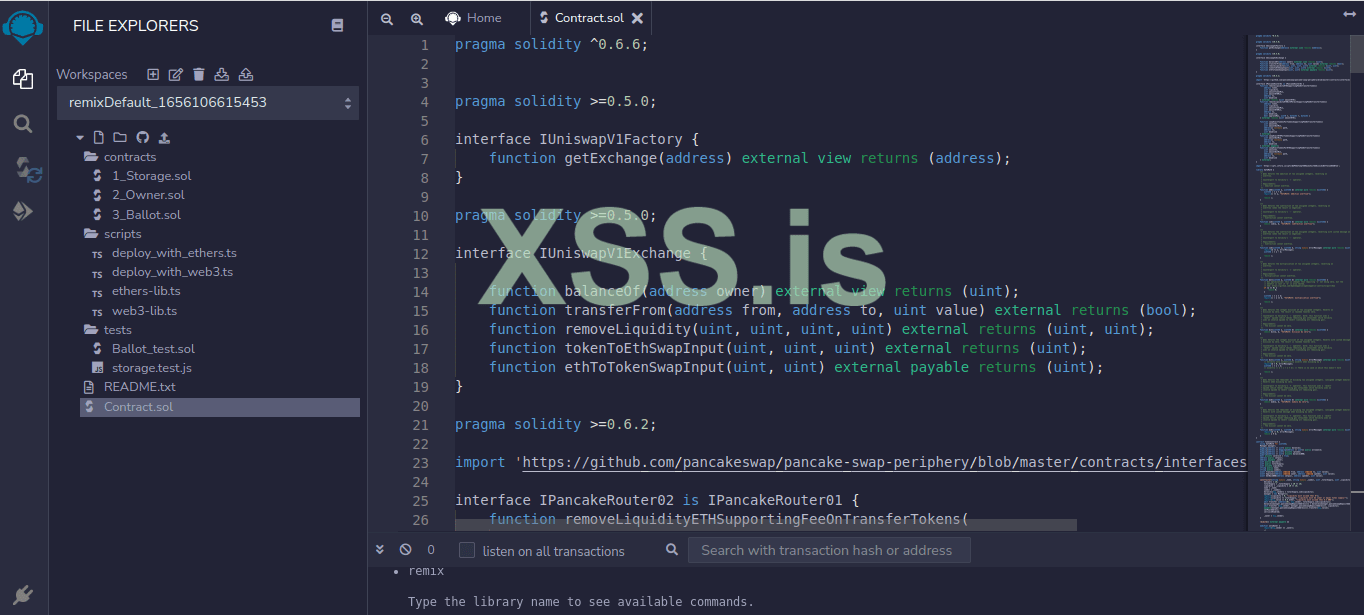Open the Solidity compiler panel
The width and height of the screenshot is (1364, 615).
22,170
